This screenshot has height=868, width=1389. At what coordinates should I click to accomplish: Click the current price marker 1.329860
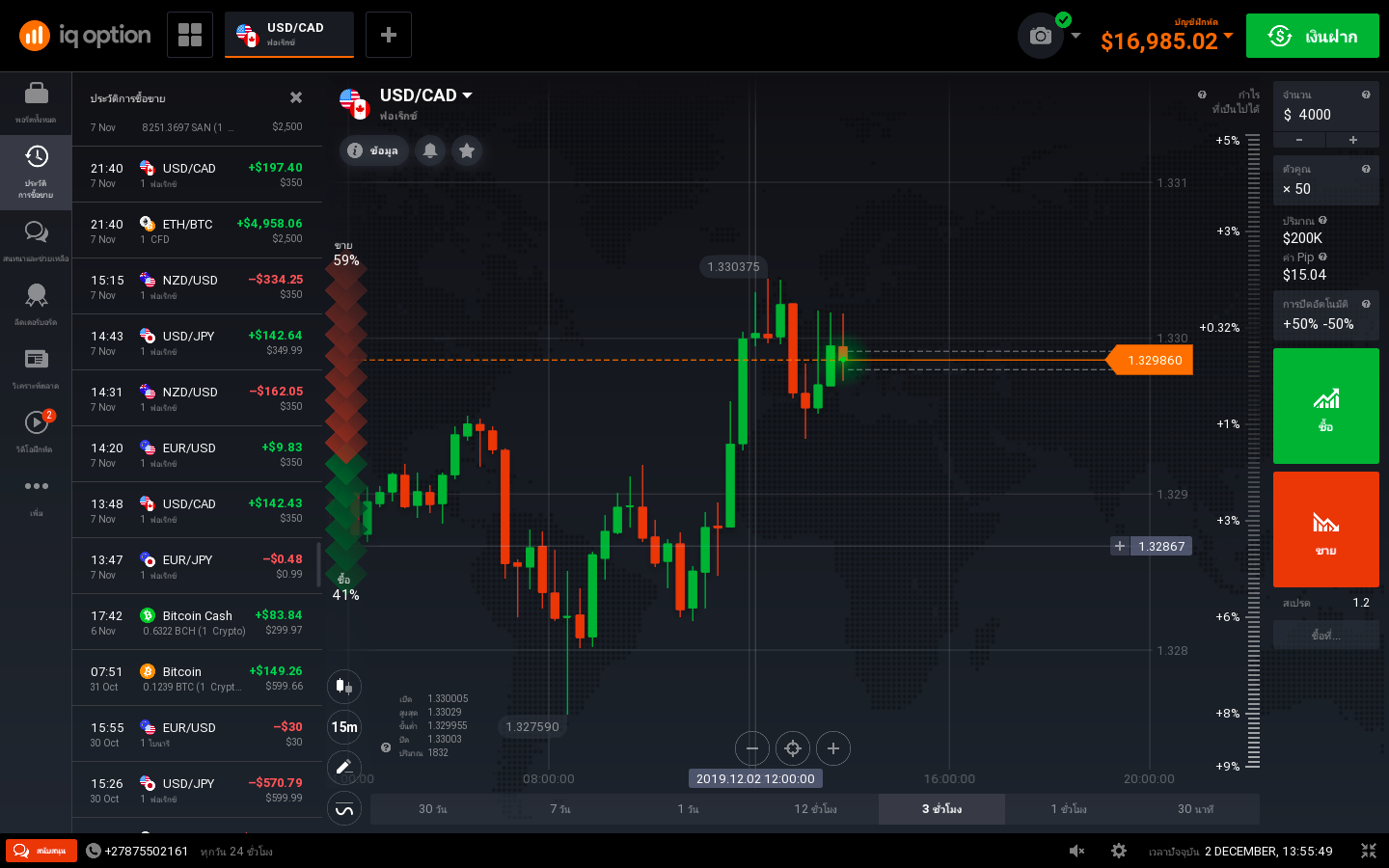click(1150, 360)
